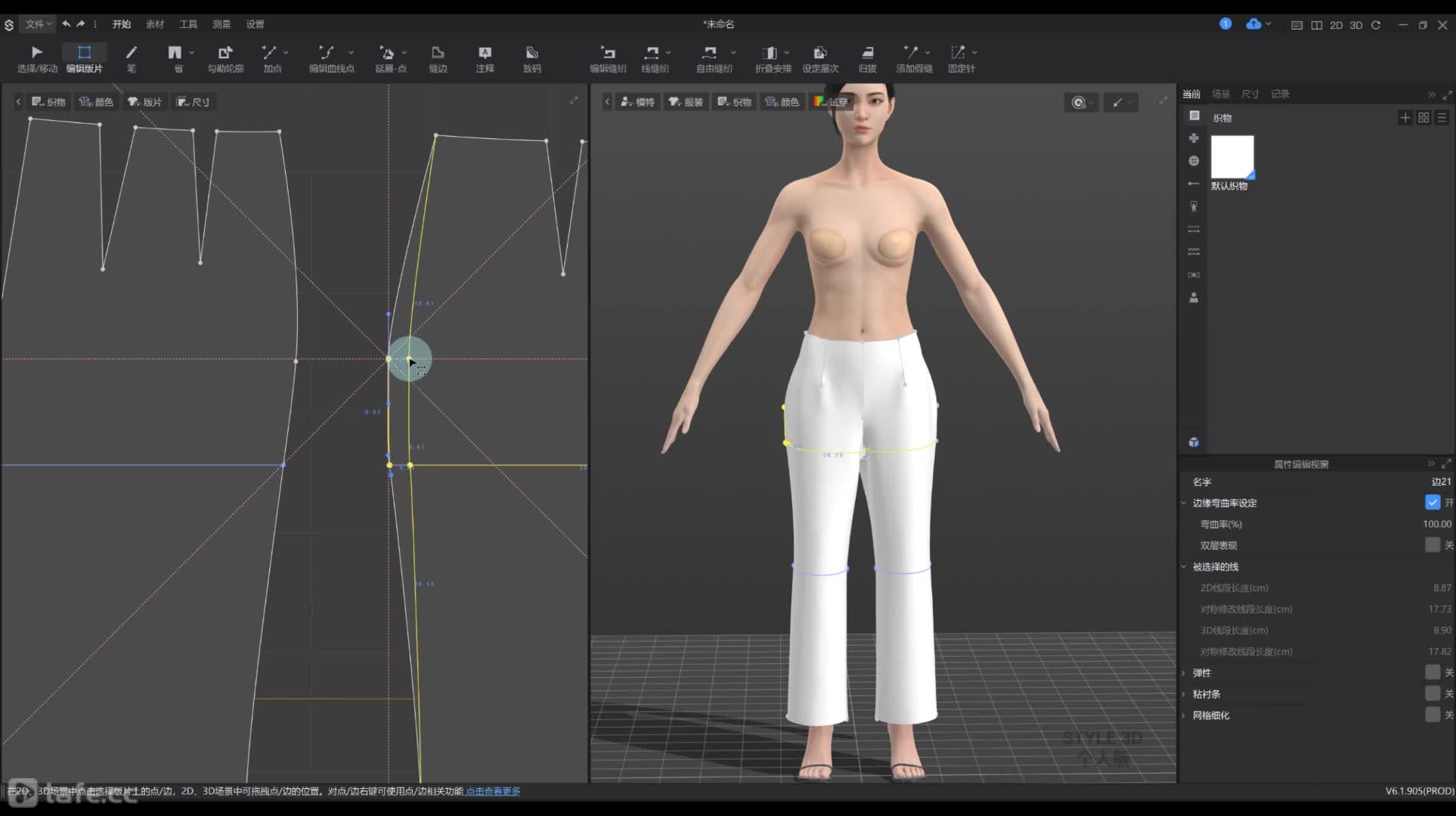Enable the 弹性 checkbox
Image resolution: width=1456 pixels, height=816 pixels.
tap(1433, 672)
